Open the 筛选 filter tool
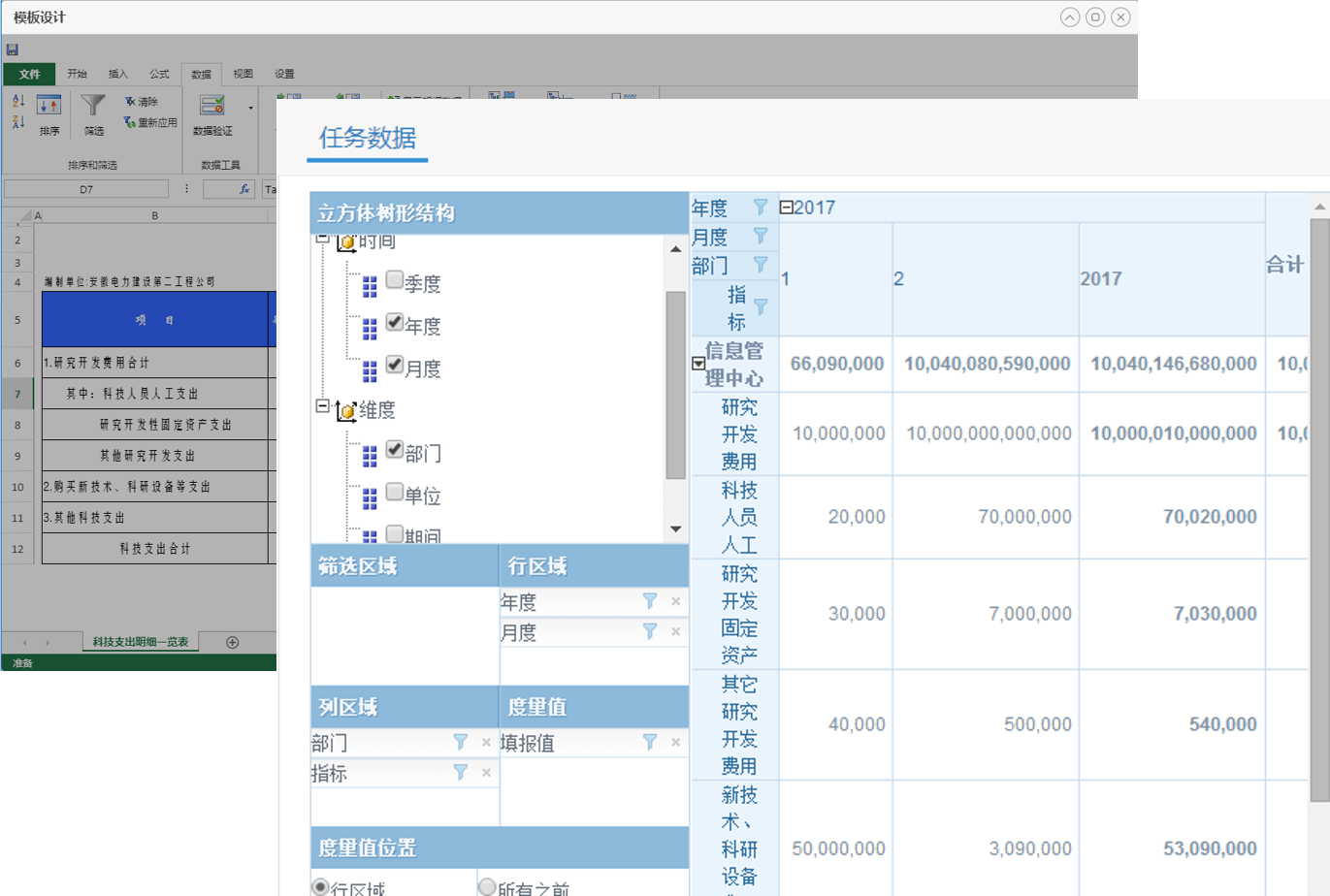This screenshot has height=896, width=1330. (92, 112)
